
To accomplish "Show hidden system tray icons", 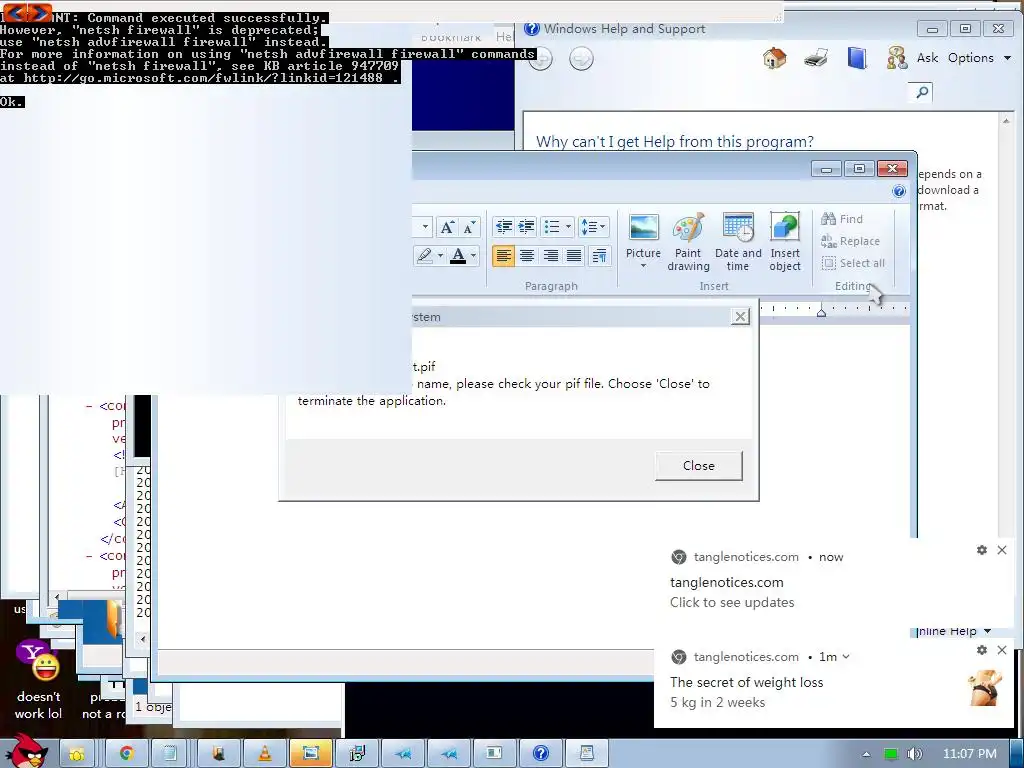I will 866,754.
